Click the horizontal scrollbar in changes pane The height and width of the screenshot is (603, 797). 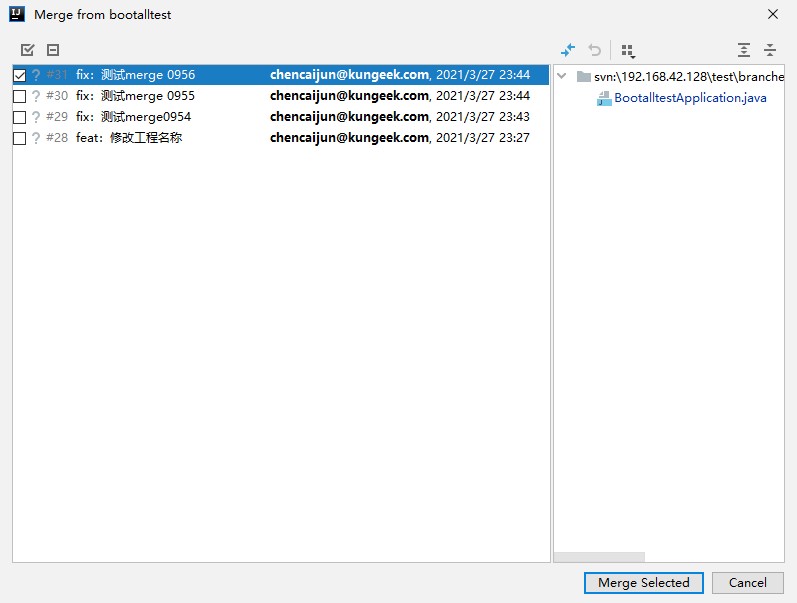(x=600, y=557)
